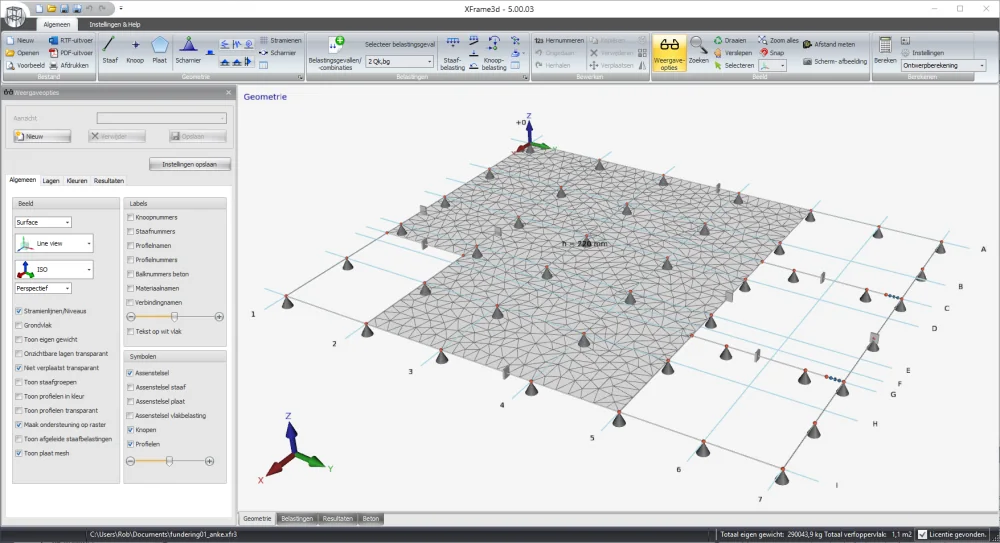This screenshot has width=1000, height=543.
Task: Switch to Lagen tab
Action: 51,181
